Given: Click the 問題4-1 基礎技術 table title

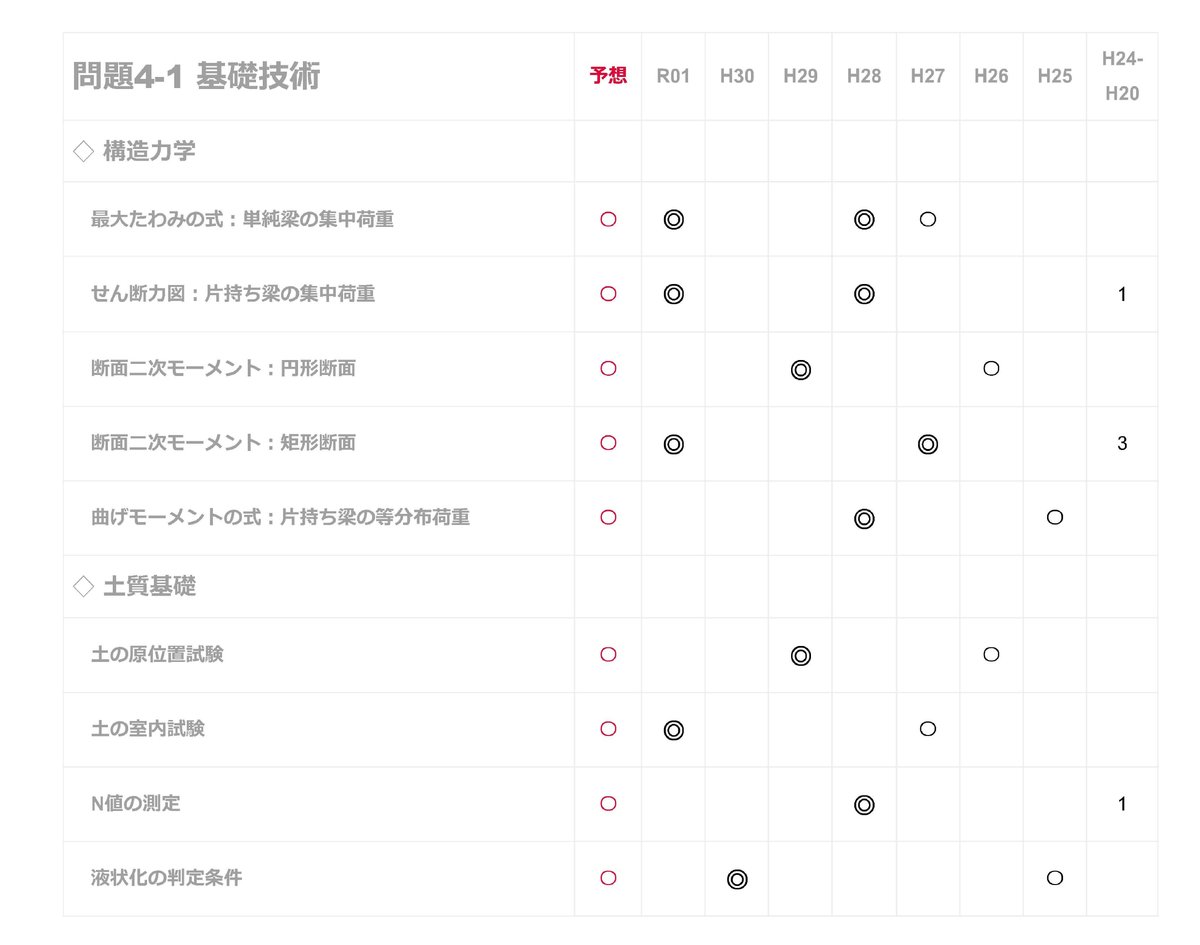Looking at the screenshot, I should (196, 77).
